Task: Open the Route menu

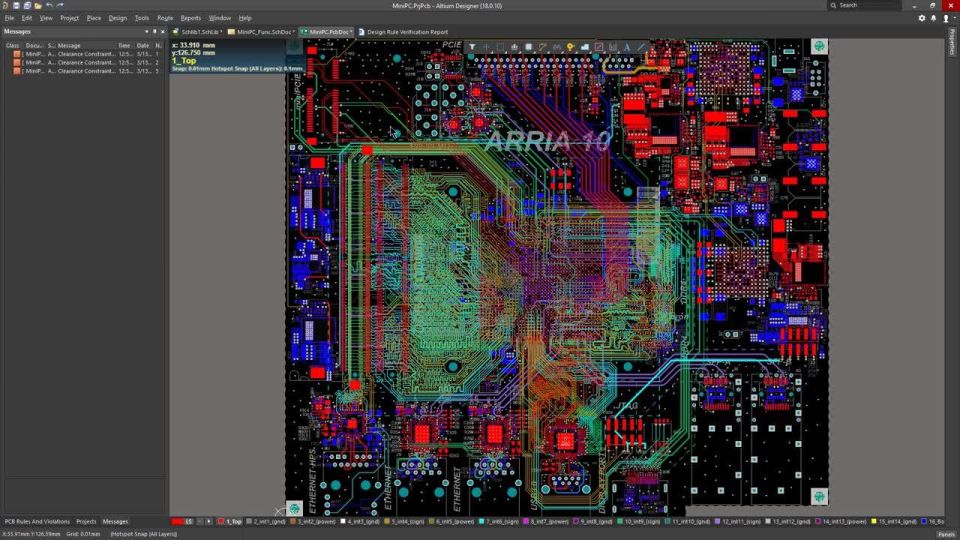Action: 165,18
